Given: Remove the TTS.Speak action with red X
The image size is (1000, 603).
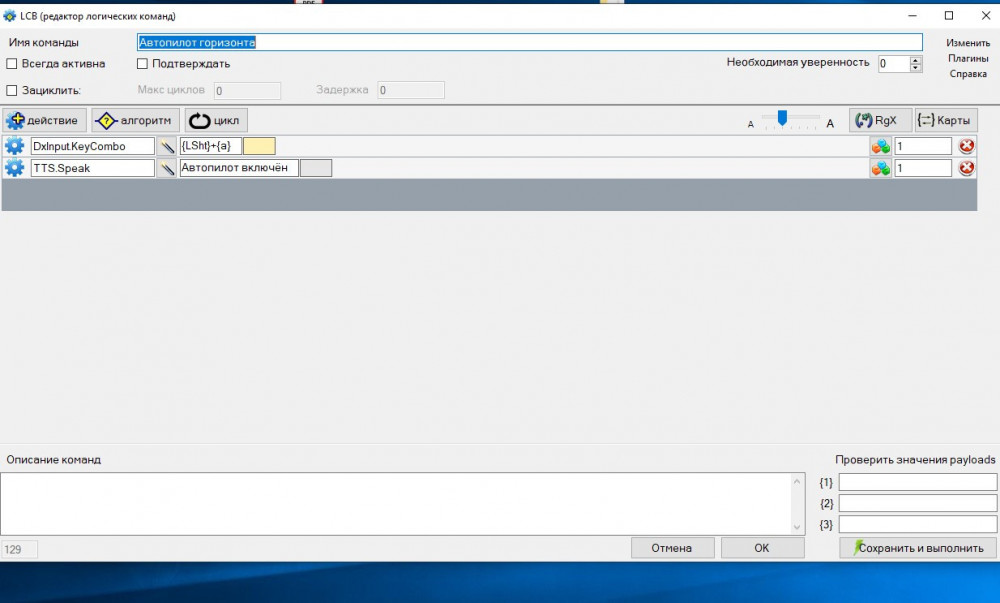Looking at the screenshot, I should [967, 168].
